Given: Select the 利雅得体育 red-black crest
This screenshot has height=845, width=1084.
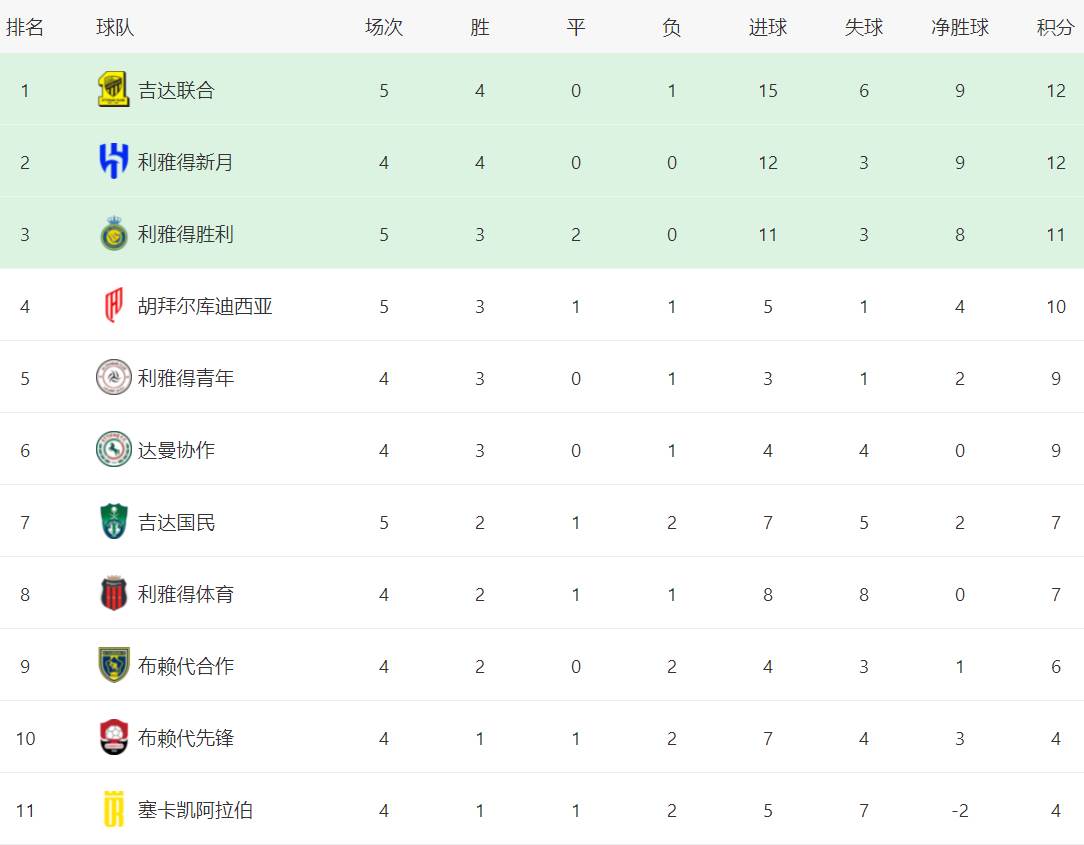Looking at the screenshot, I should (x=113, y=593).
